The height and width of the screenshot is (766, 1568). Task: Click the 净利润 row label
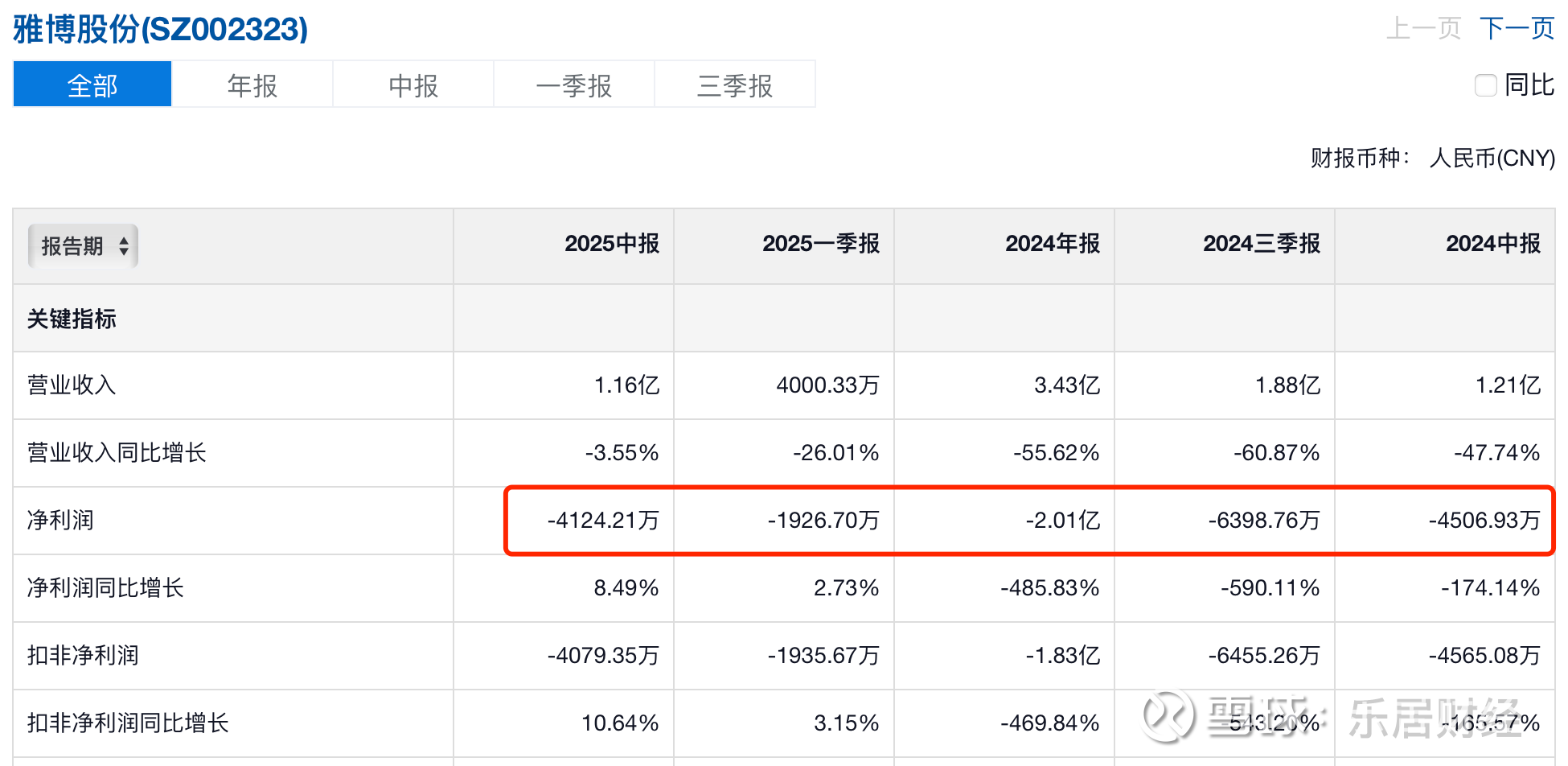pyautogui.click(x=60, y=521)
